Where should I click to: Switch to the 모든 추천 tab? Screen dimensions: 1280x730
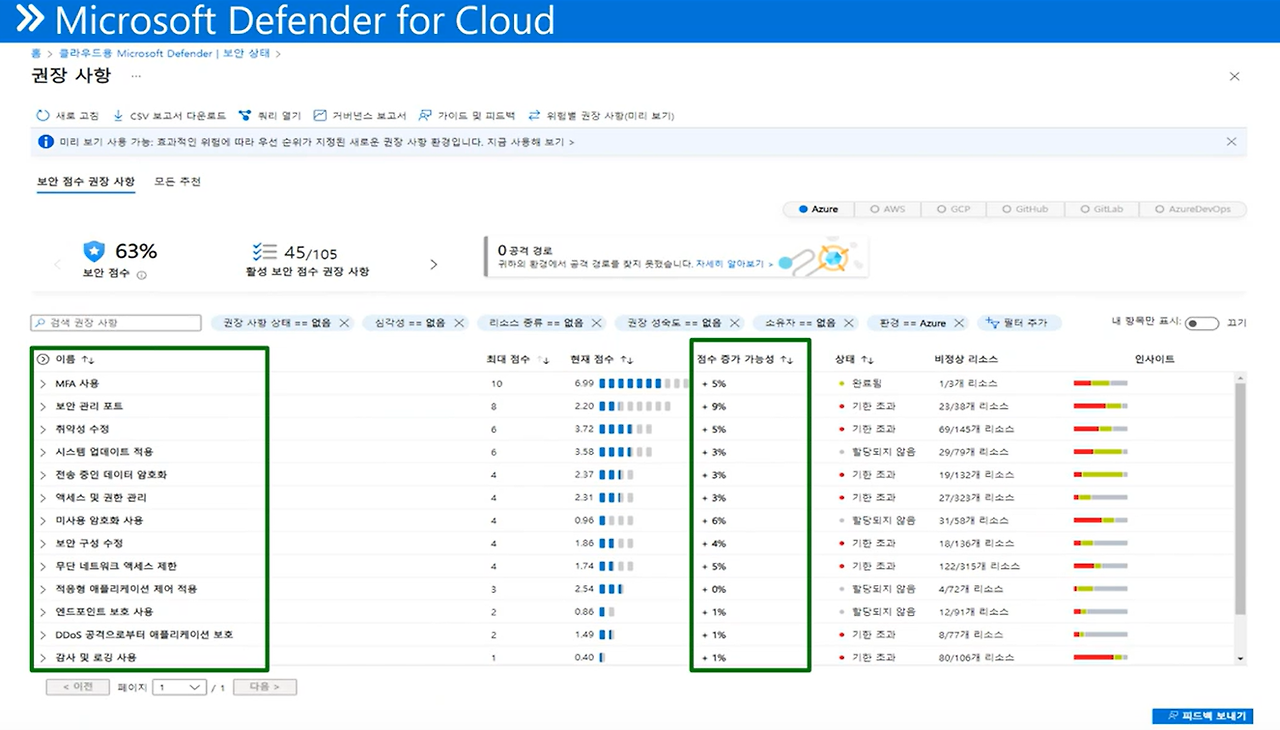[177, 182]
